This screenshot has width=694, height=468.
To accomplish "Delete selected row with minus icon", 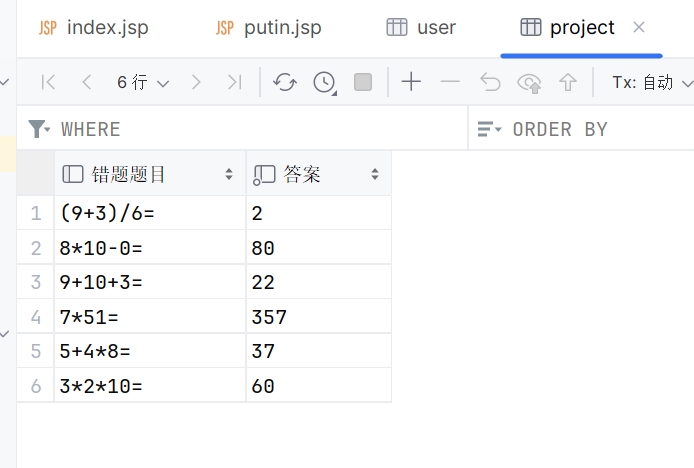I will (x=450, y=82).
